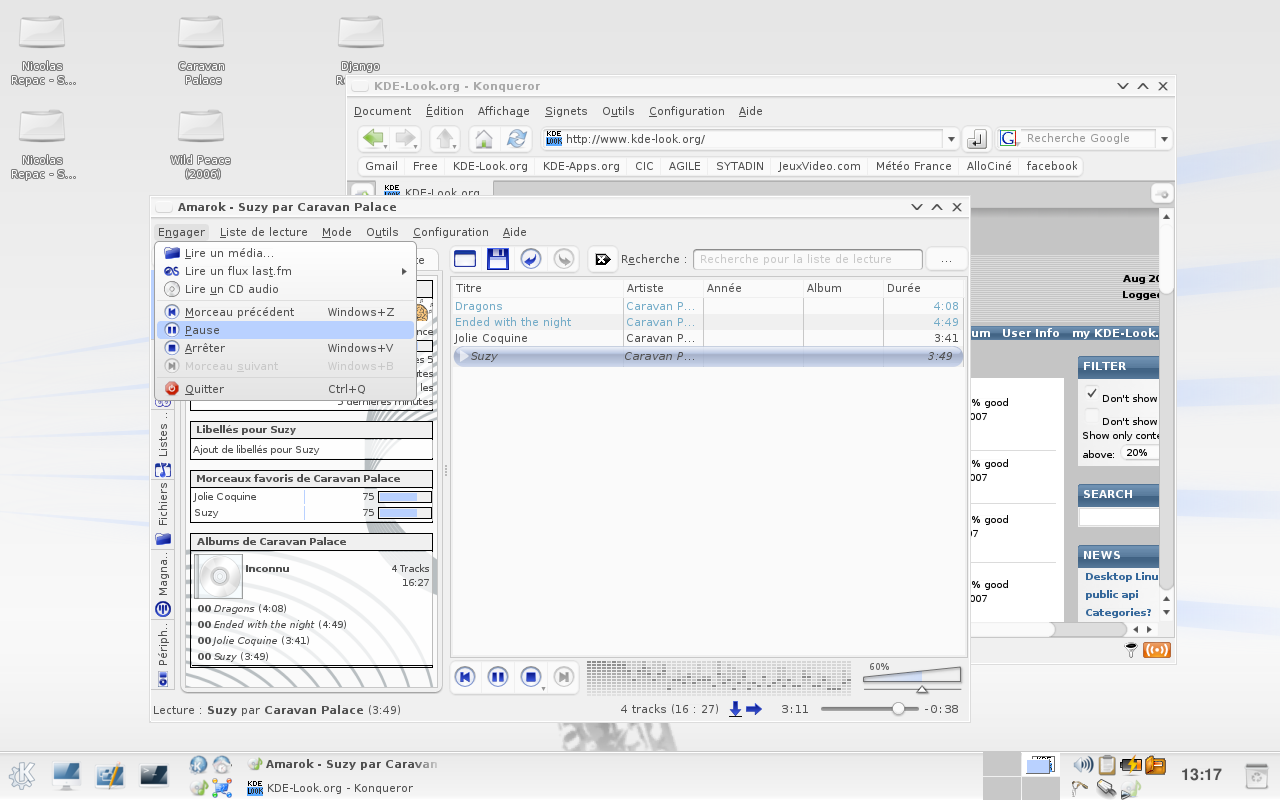Select 'Lire un CD audio' menu entry
This screenshot has width=1280, height=800.
pos(285,289)
